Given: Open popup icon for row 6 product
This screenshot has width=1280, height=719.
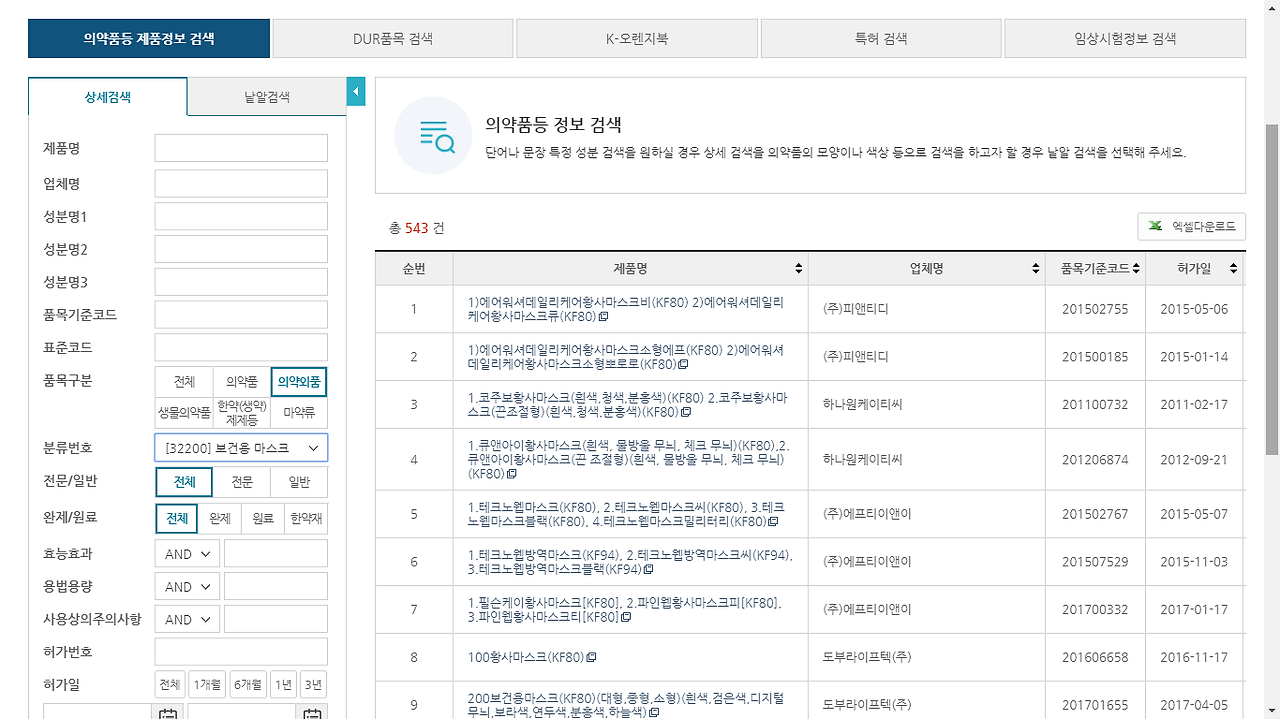Looking at the screenshot, I should pyautogui.click(x=648, y=569).
